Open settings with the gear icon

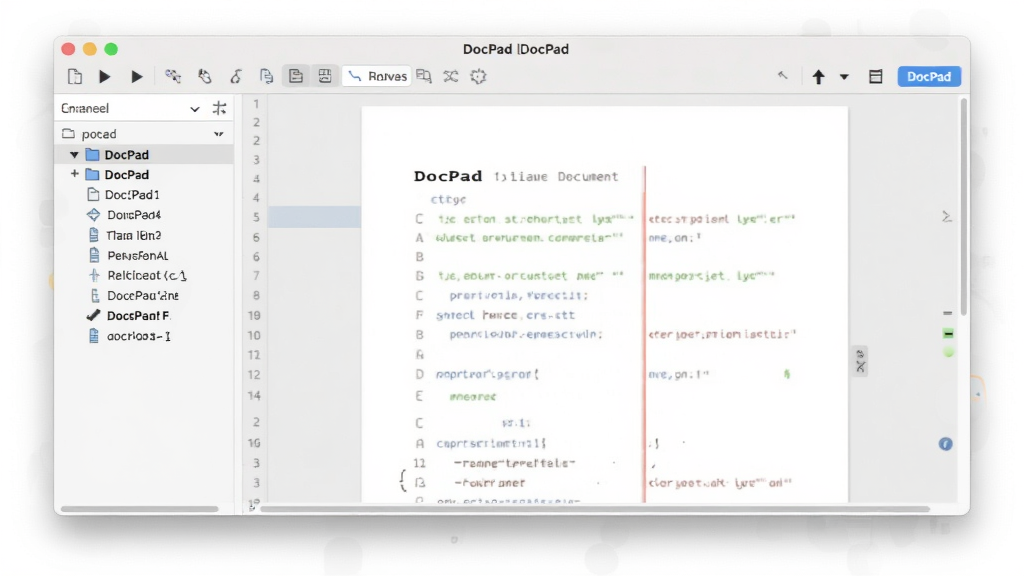[479, 76]
